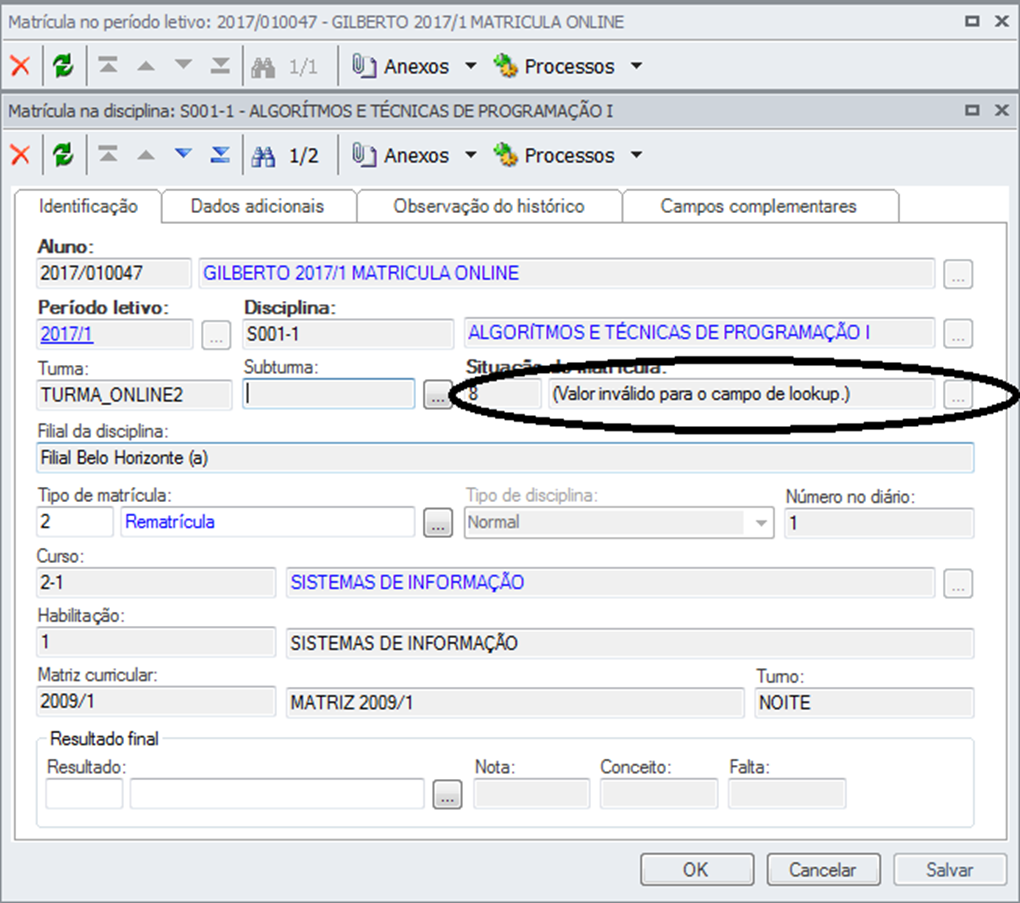The width and height of the screenshot is (1020, 903).
Task: Open the Subturma lookup button
Action: (438, 394)
